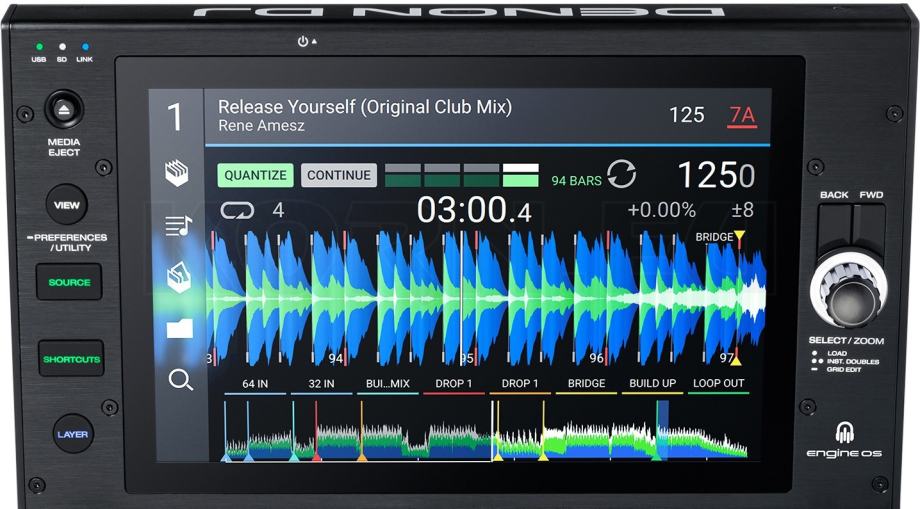Screen dimensions: 920x509
Task: Tap the power symbol above the screen
Action: point(303,41)
